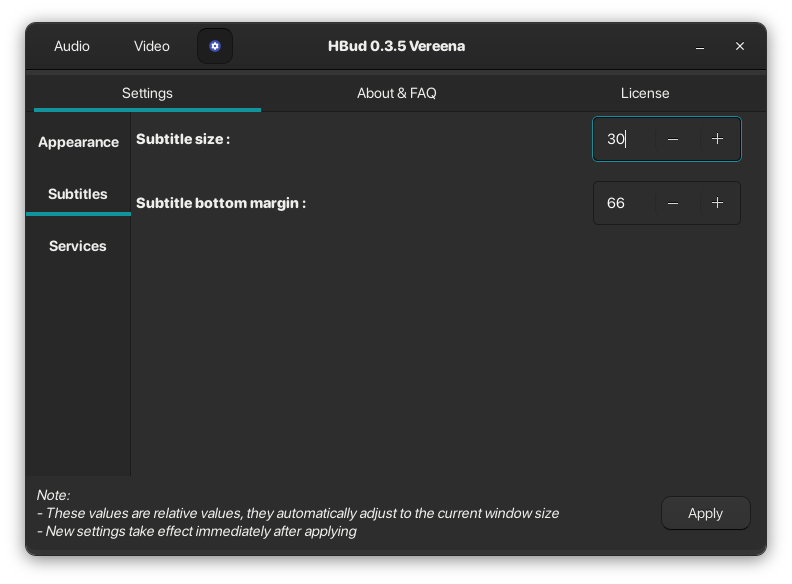This screenshot has height=584, width=792.
Task: Open the License tab
Action: pyautogui.click(x=645, y=93)
